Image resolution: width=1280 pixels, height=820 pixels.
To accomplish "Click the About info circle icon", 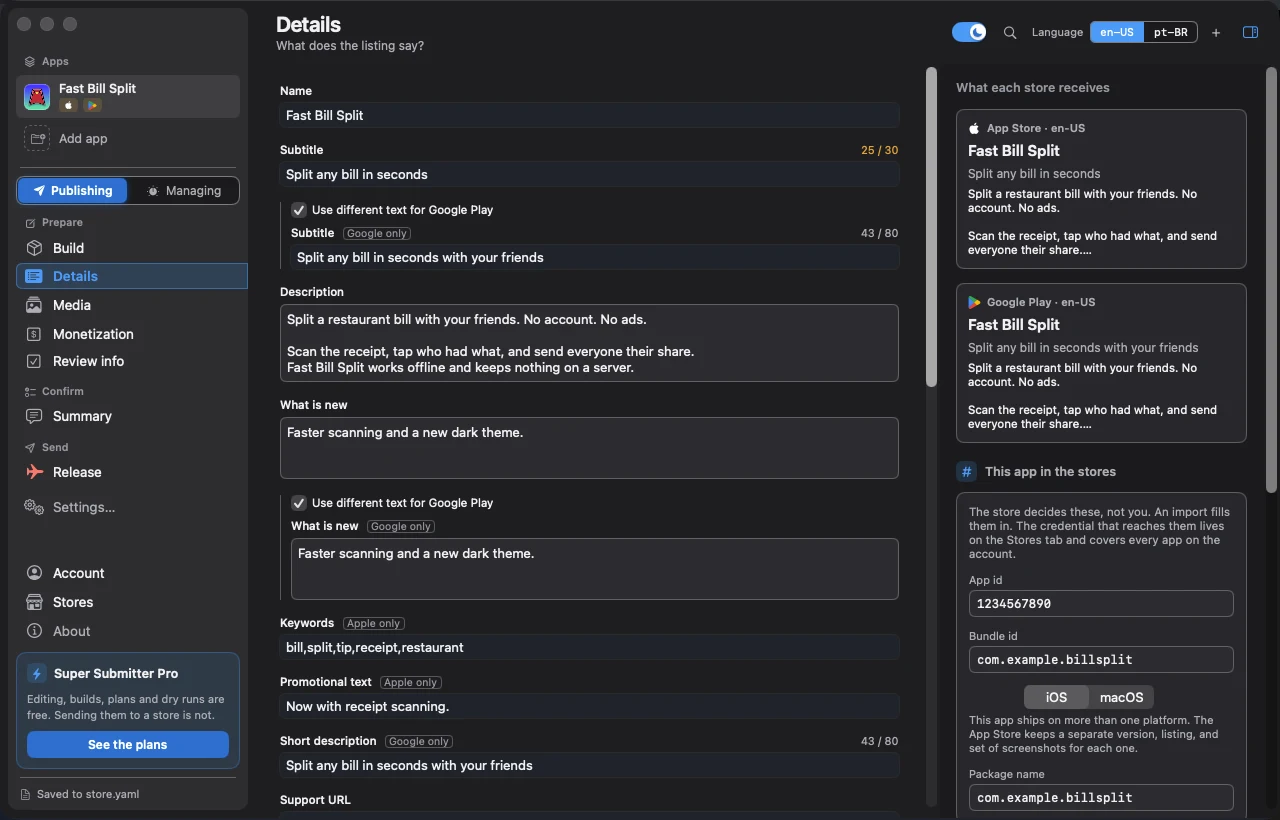I will click(34, 631).
